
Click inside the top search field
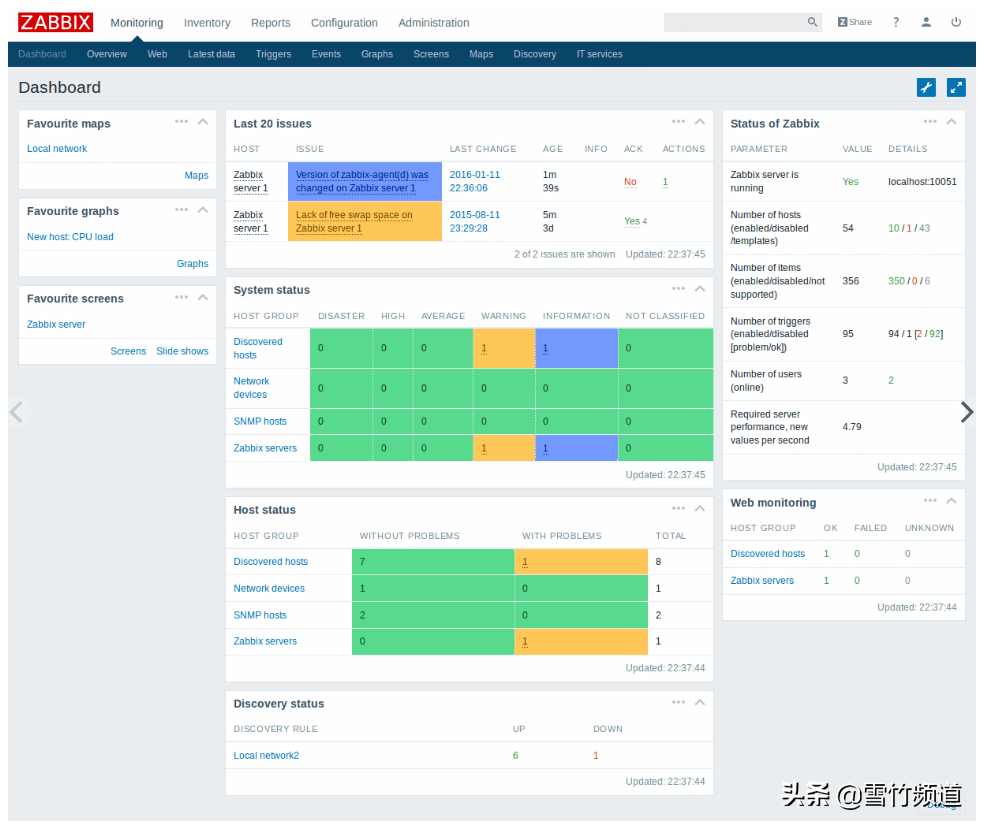[734, 22]
